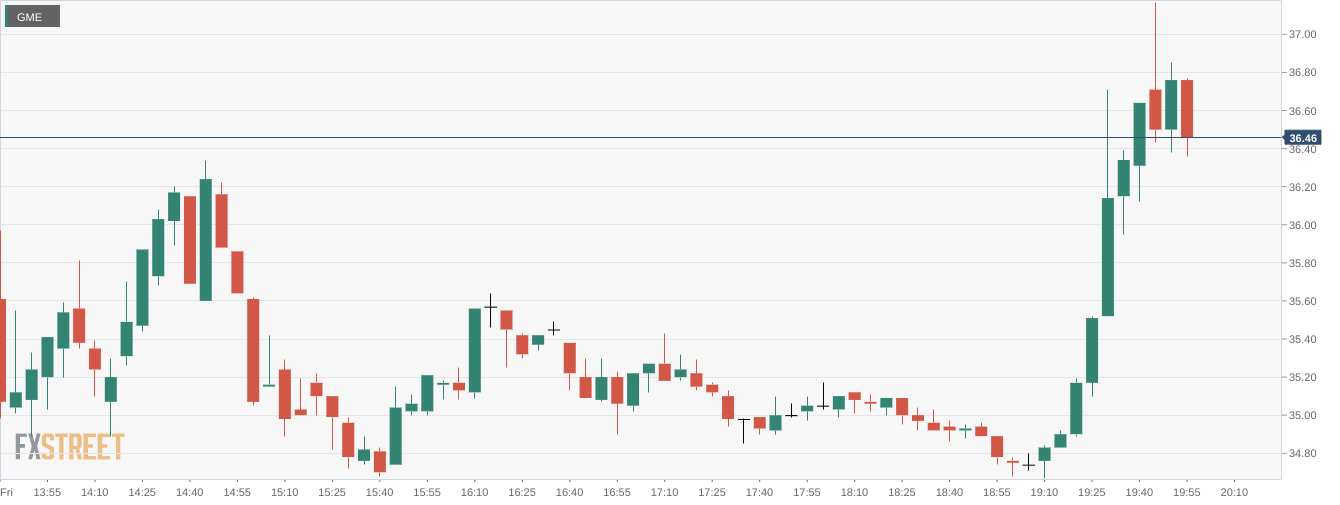Click the 36.46 current price tag
The image size is (1340, 505).
pyautogui.click(x=1302, y=138)
